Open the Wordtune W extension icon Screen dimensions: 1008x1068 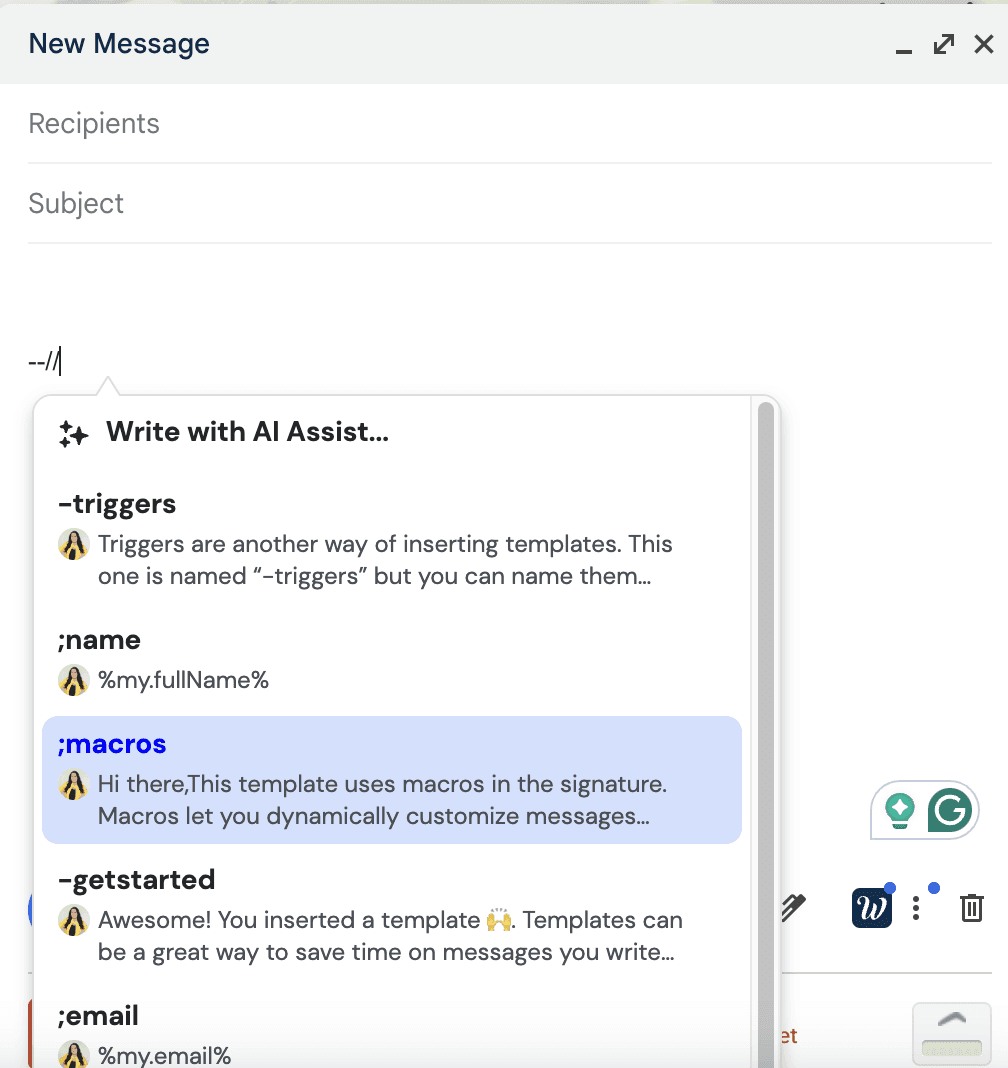tap(872, 908)
